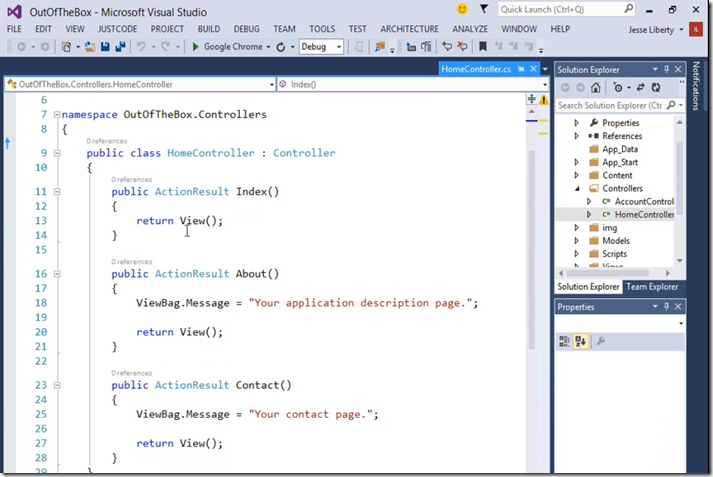Click the Property Pages wrench icon

601,341
